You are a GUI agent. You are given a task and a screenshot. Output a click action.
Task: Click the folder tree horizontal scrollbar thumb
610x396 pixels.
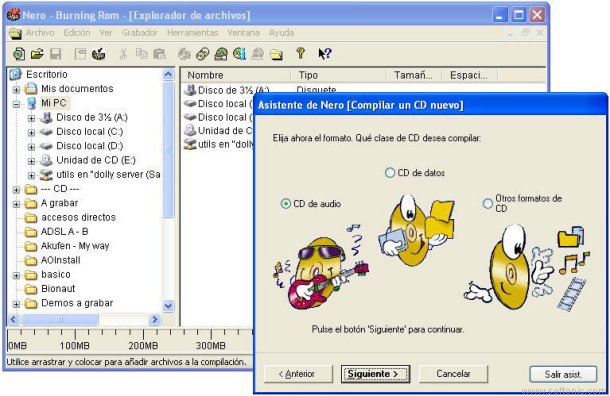pos(60,319)
